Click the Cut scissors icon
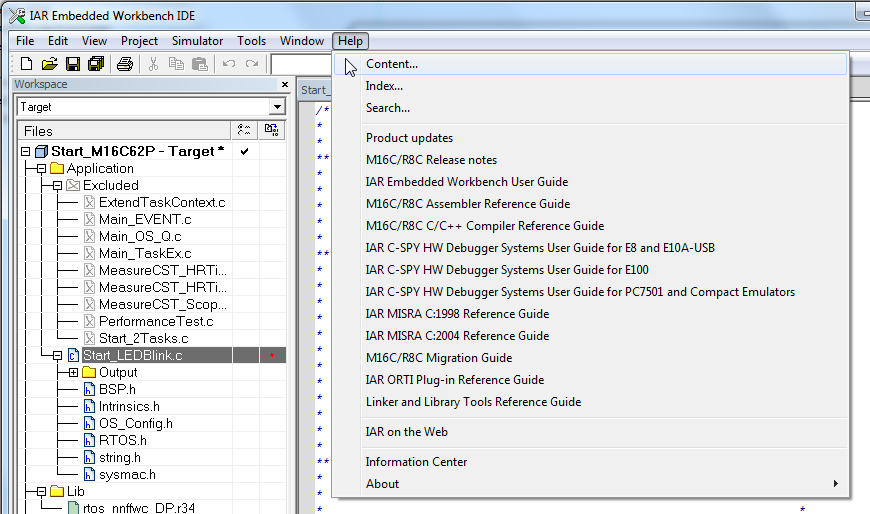The image size is (870, 514). (153, 64)
